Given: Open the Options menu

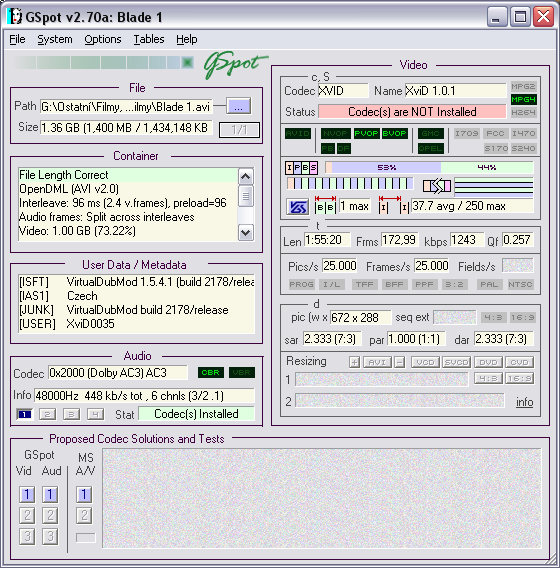Looking at the screenshot, I should click(x=103, y=39).
